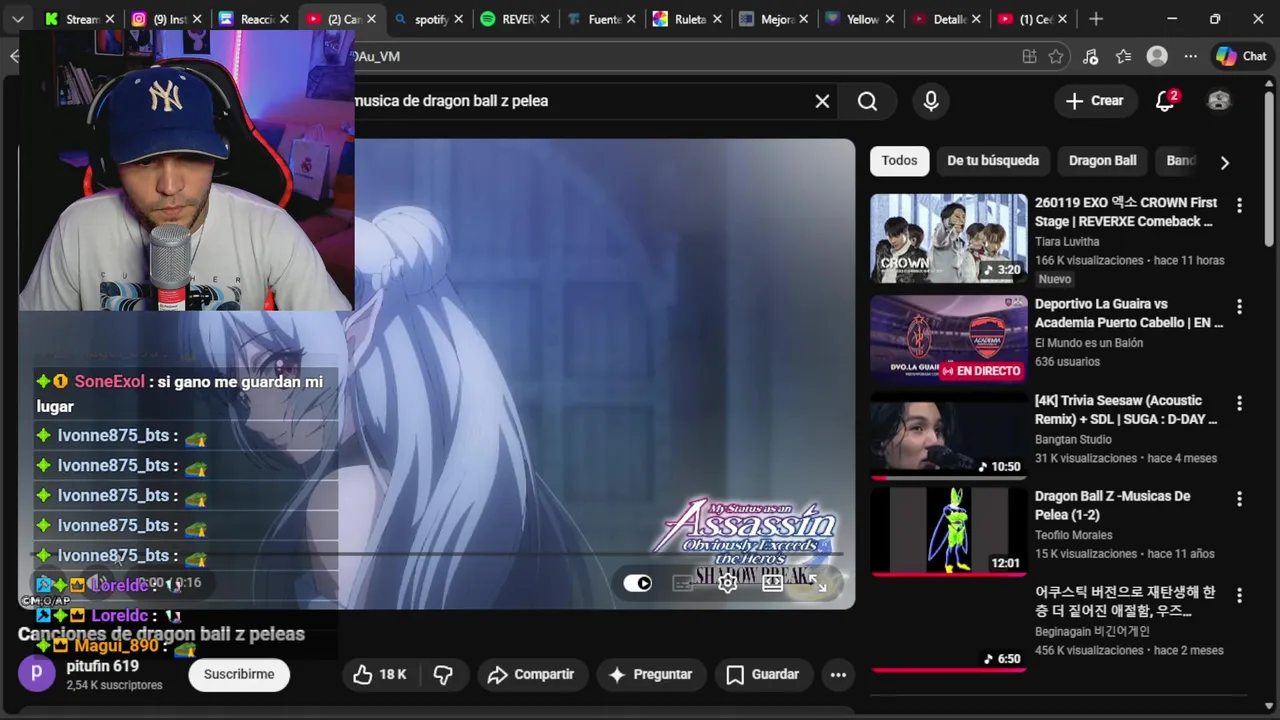Open a new browser tab
The height and width of the screenshot is (720, 1280).
point(1096,19)
